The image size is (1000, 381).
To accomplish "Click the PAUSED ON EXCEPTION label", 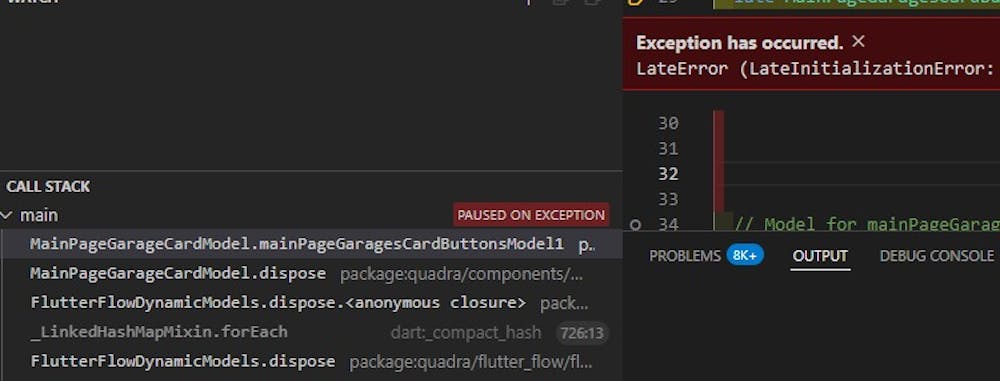I will [531, 215].
